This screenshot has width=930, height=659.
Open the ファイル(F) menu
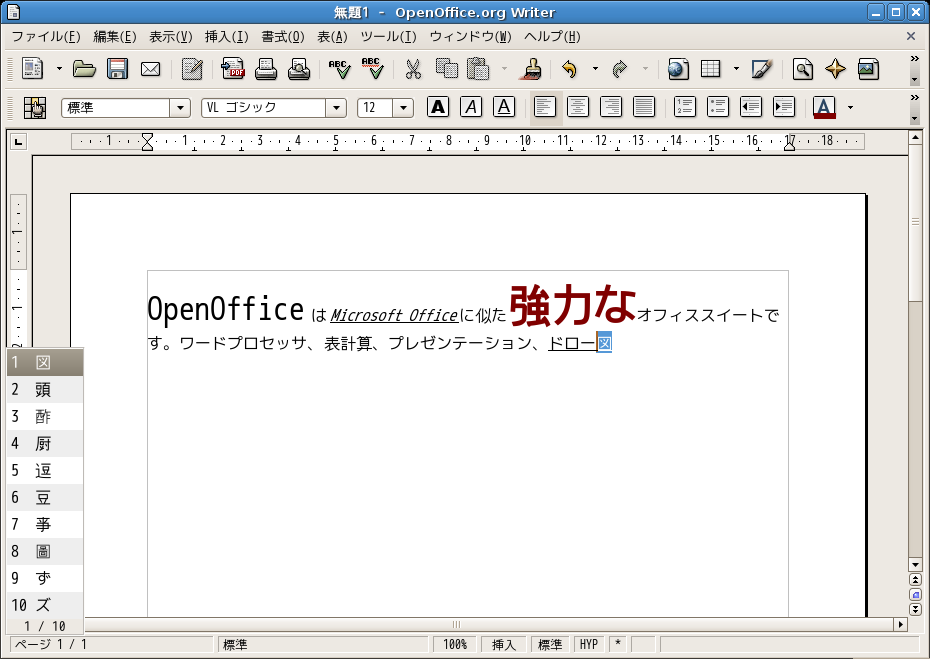point(46,37)
